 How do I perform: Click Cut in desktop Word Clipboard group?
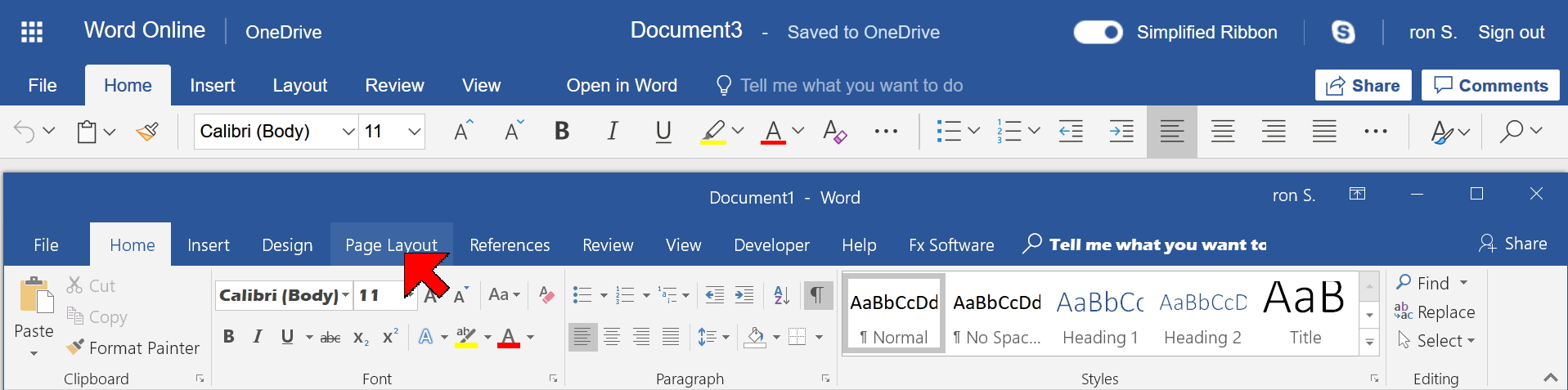tap(91, 285)
